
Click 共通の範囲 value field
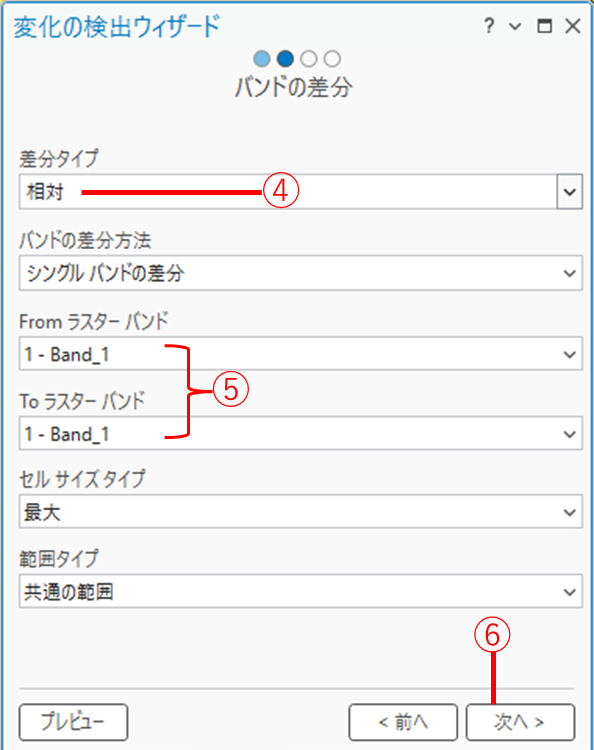point(300,592)
